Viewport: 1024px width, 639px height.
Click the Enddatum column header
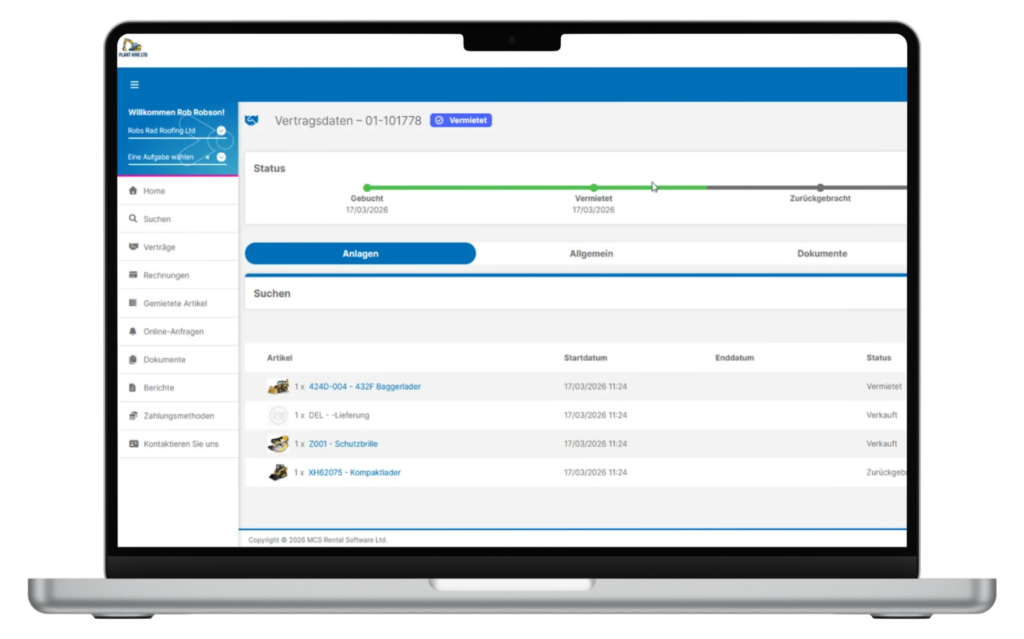pos(734,358)
